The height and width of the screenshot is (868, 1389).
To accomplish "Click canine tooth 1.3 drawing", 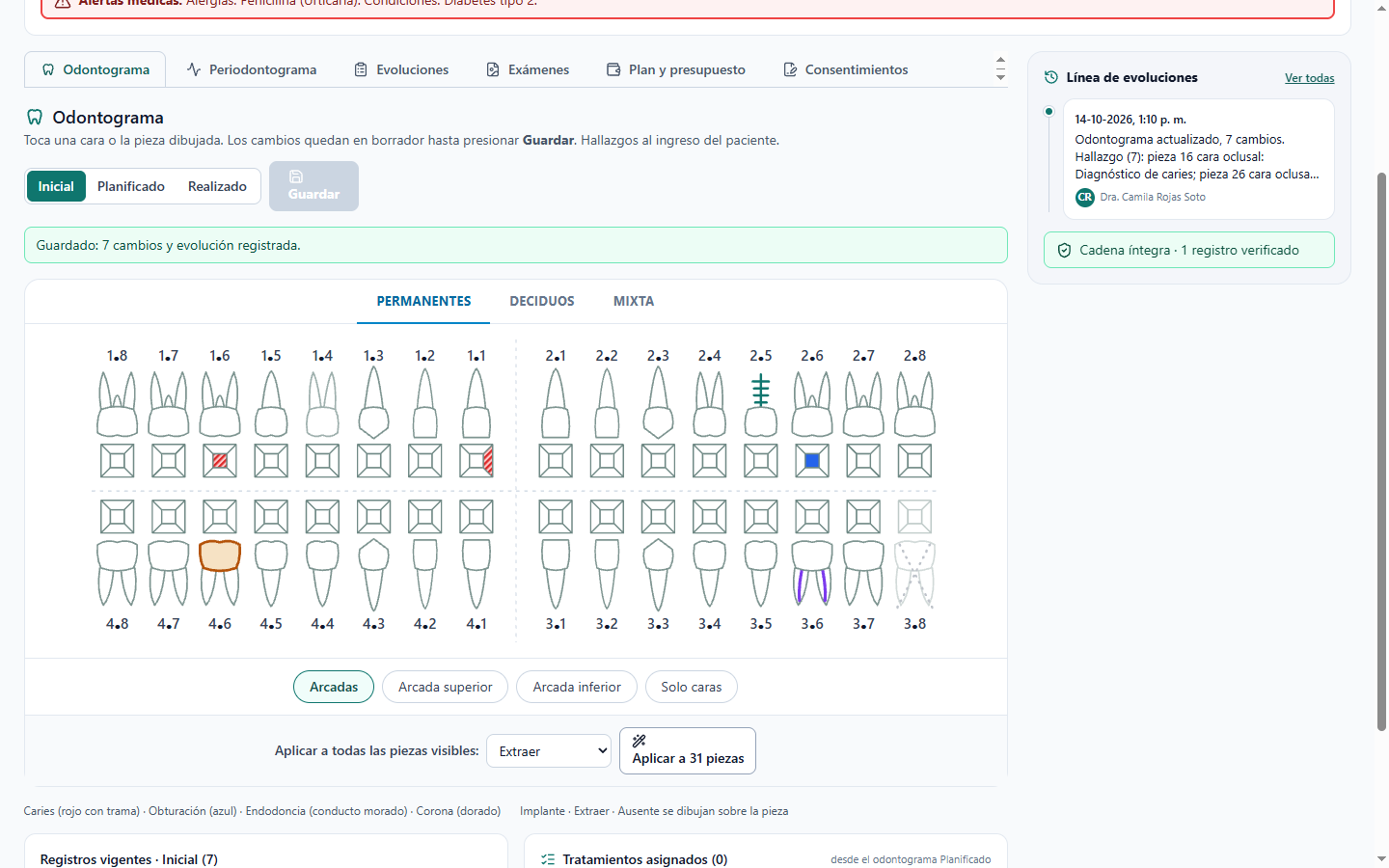I will [373, 404].
